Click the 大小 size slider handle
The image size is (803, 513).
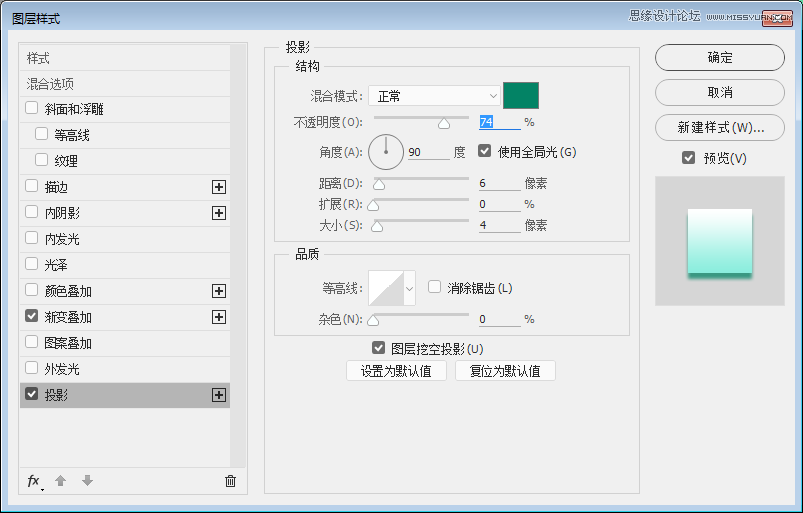click(377, 226)
